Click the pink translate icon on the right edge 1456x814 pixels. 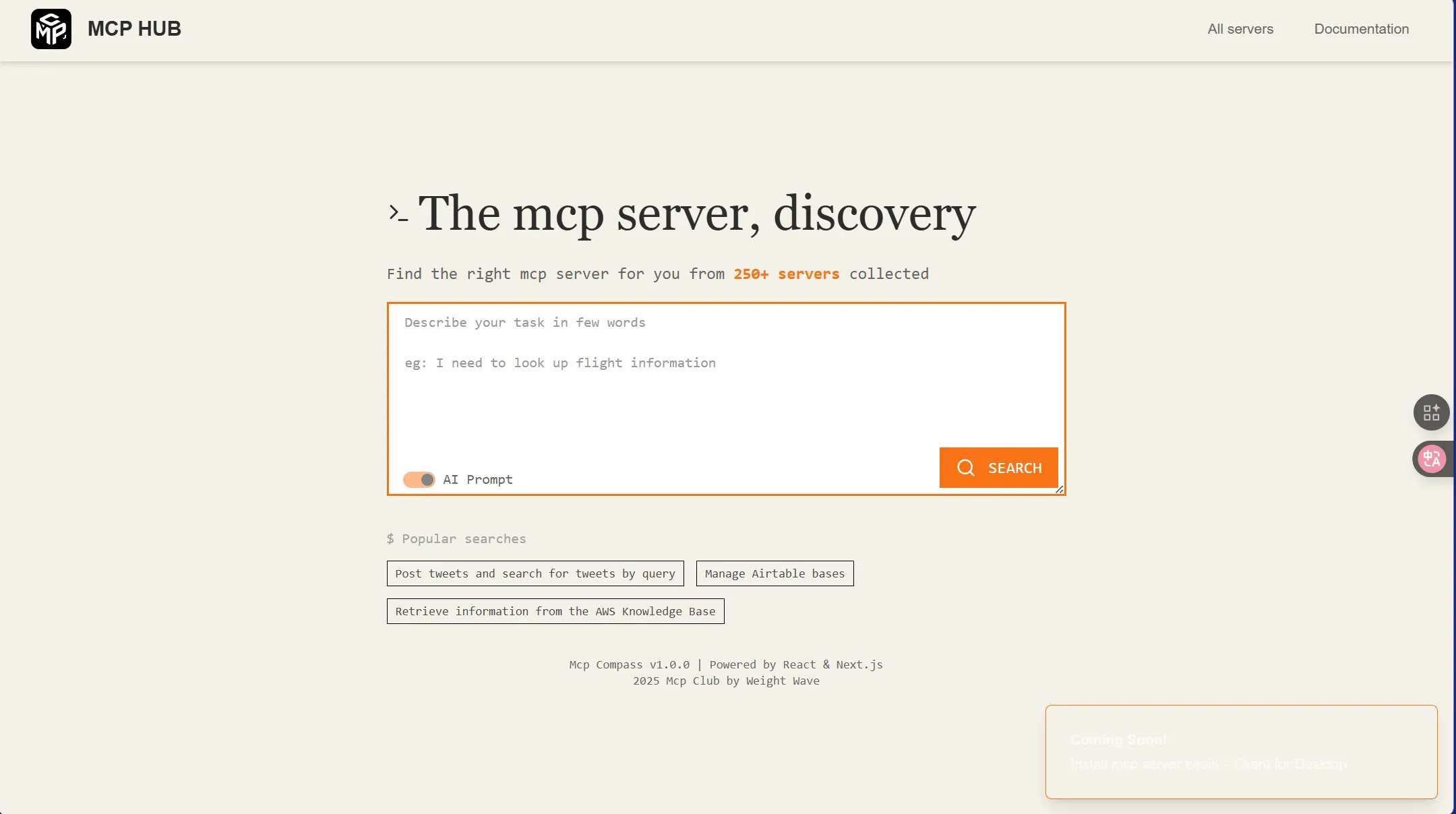tap(1431, 460)
